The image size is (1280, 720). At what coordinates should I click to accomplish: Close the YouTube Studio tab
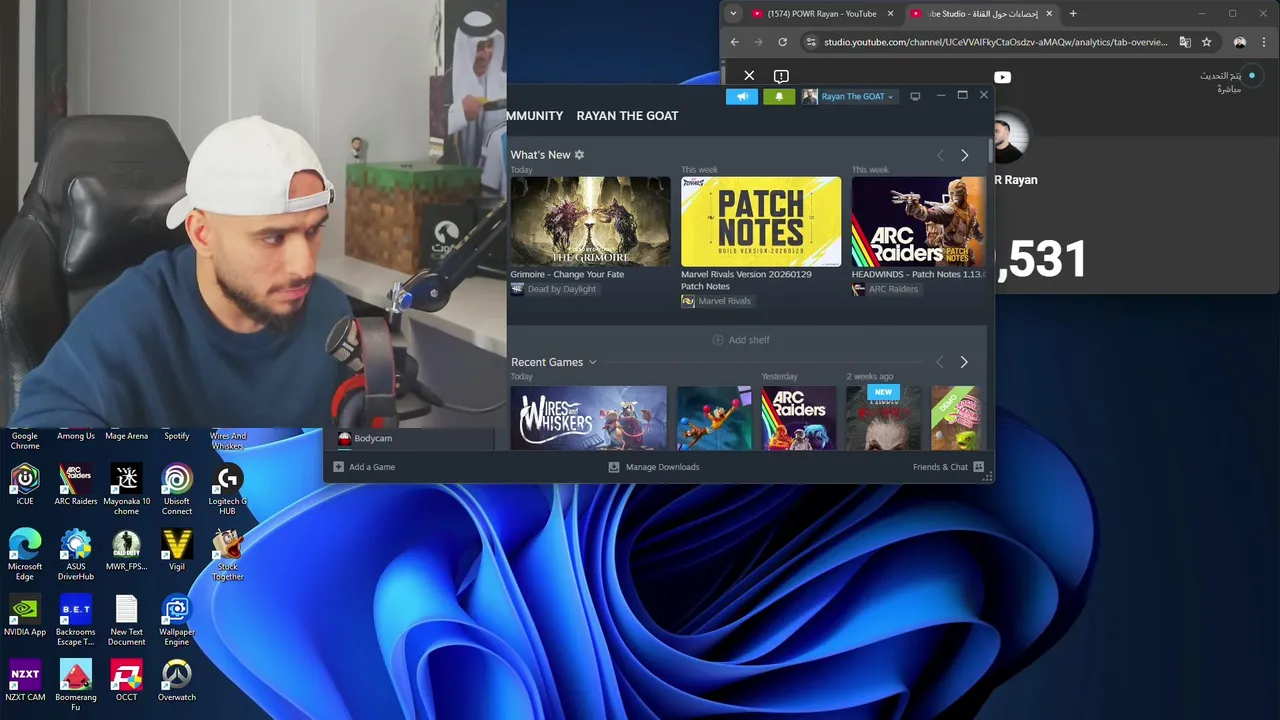pos(1049,14)
